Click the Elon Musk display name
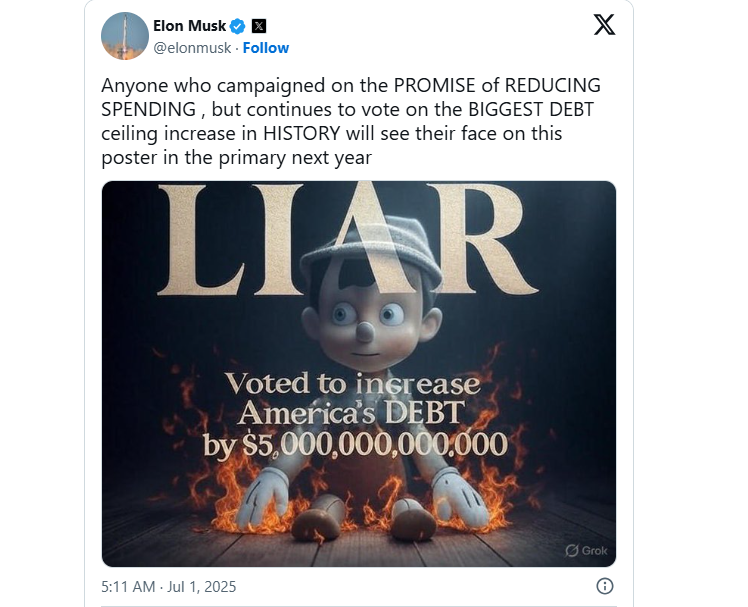748x607 pixels. point(189,26)
